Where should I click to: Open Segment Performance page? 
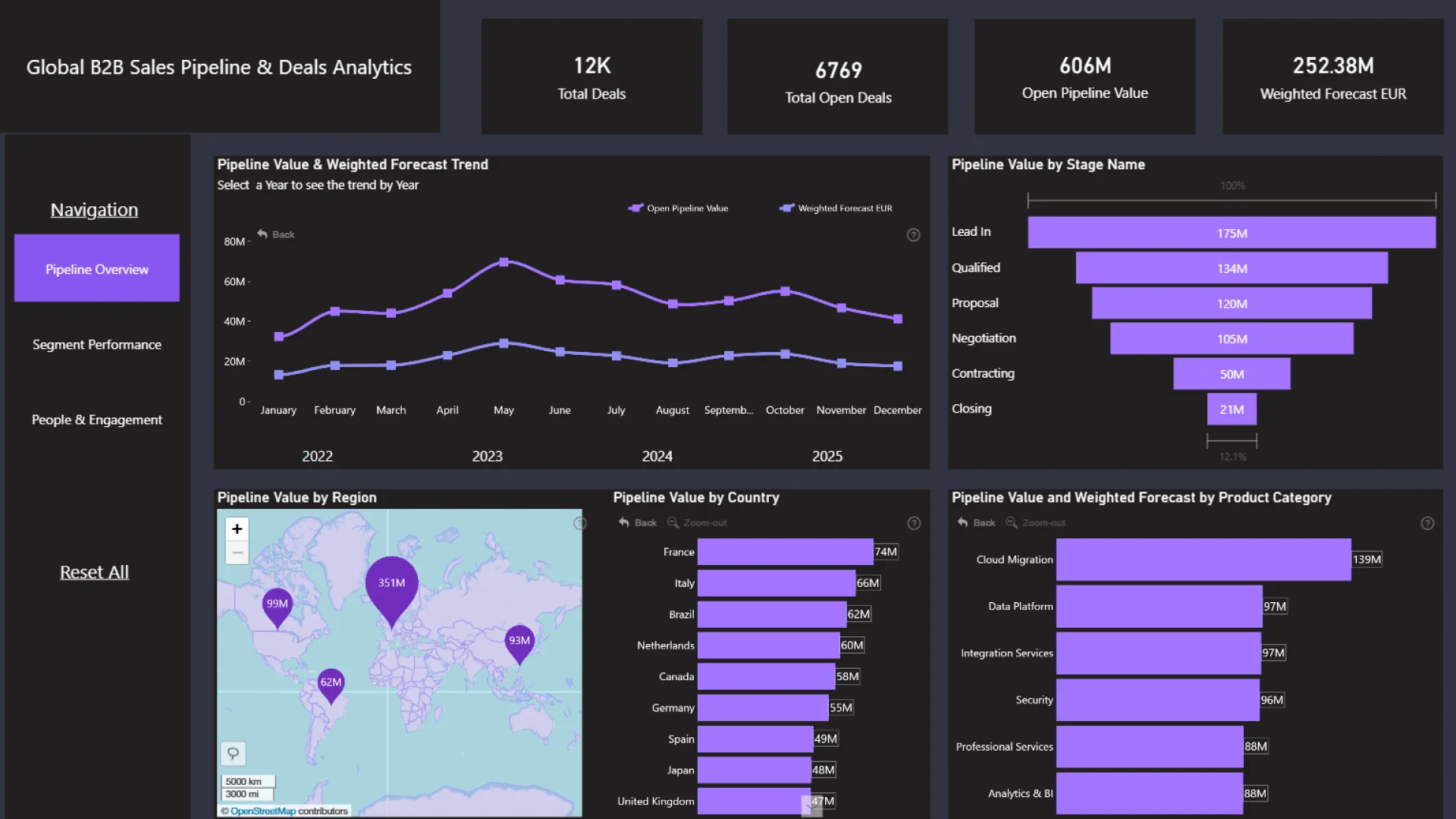97,344
